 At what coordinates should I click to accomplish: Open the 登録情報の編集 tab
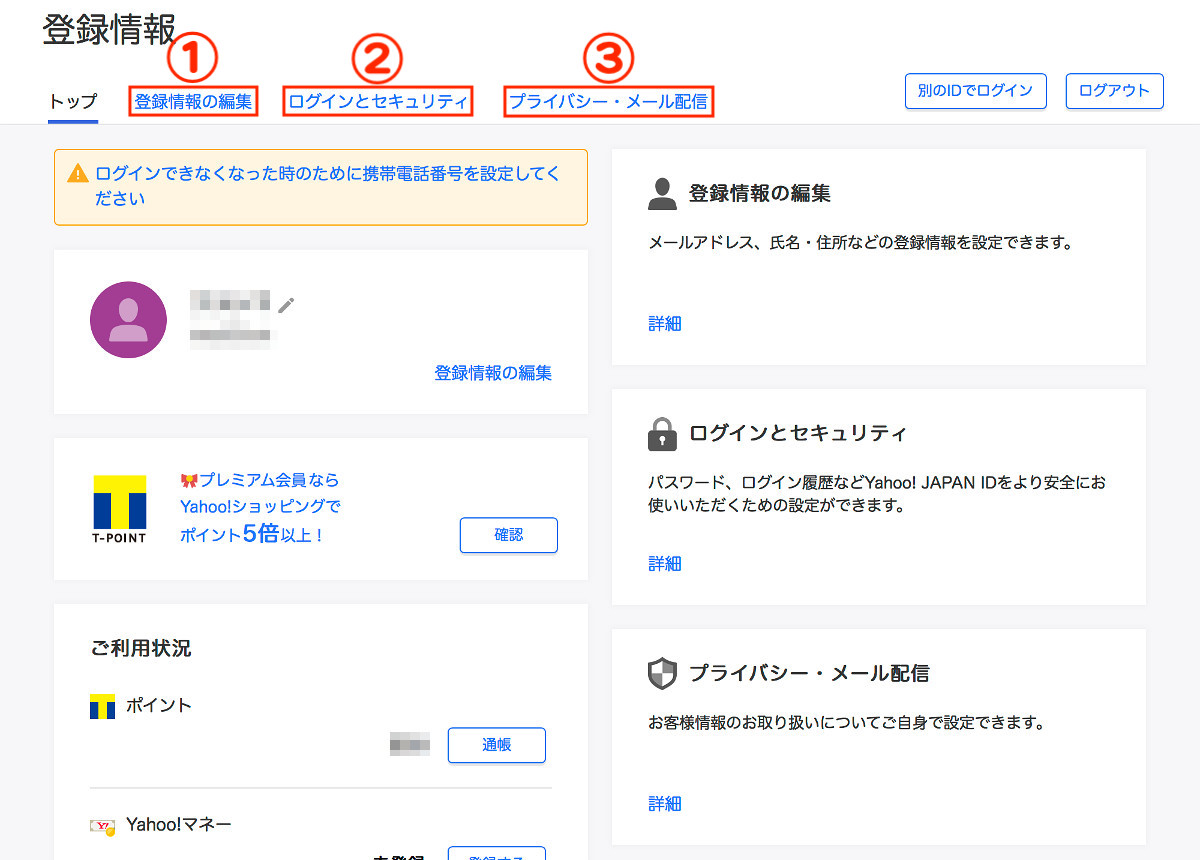click(x=194, y=101)
